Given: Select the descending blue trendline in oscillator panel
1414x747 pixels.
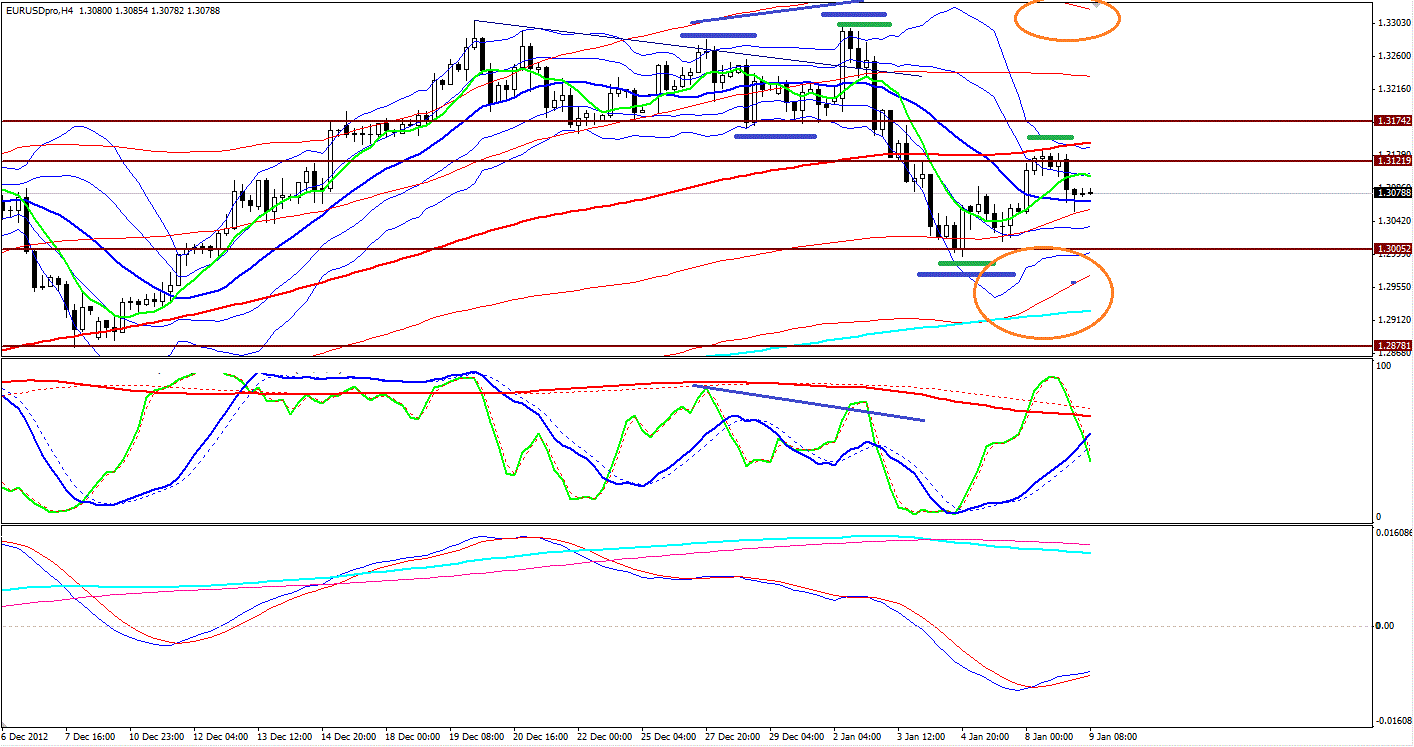Looking at the screenshot, I should [808, 402].
